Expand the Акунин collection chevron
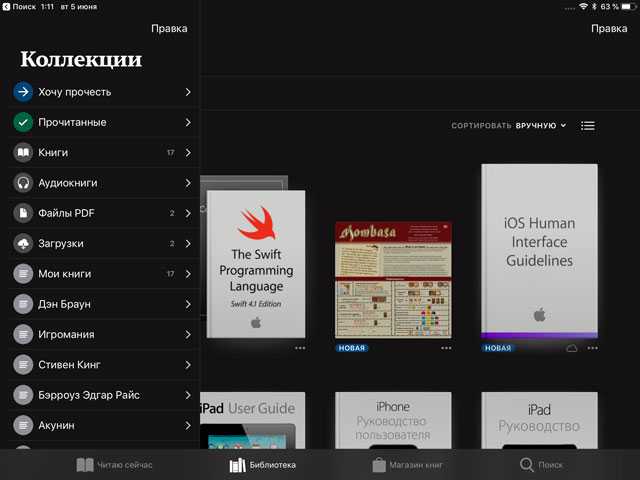 pyautogui.click(x=188, y=425)
